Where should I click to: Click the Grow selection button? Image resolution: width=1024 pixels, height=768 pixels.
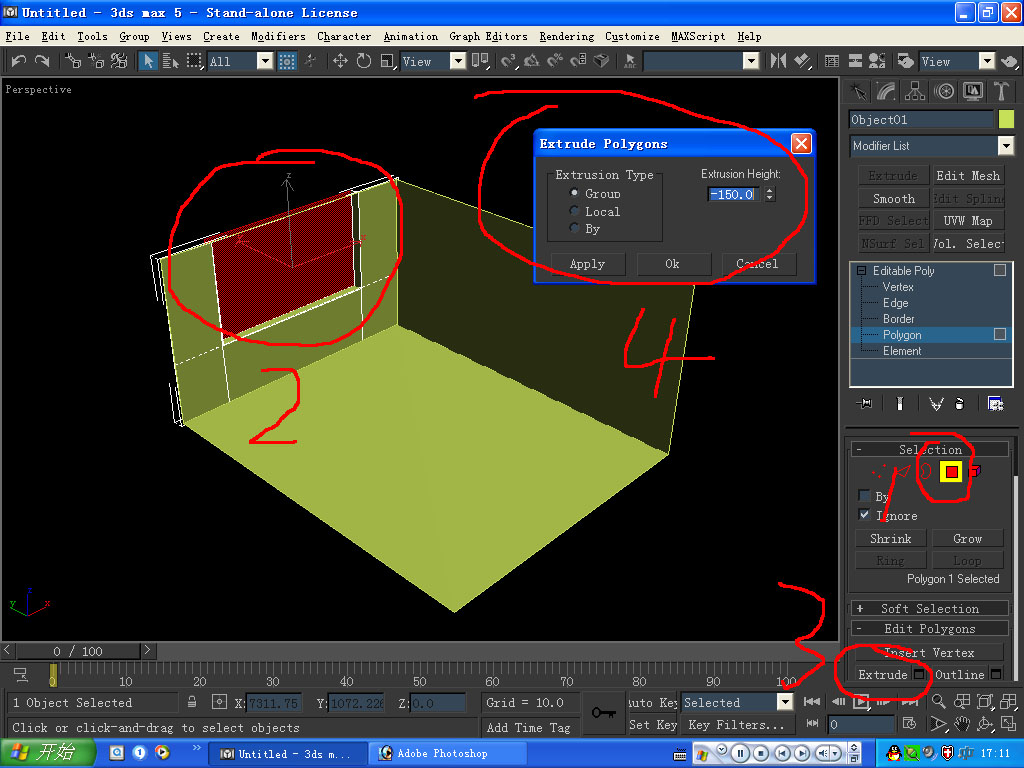pos(967,538)
